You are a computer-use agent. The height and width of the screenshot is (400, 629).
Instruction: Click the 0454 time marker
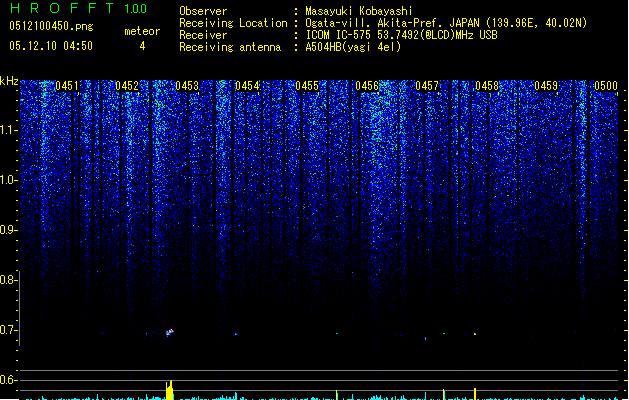pyautogui.click(x=247, y=86)
